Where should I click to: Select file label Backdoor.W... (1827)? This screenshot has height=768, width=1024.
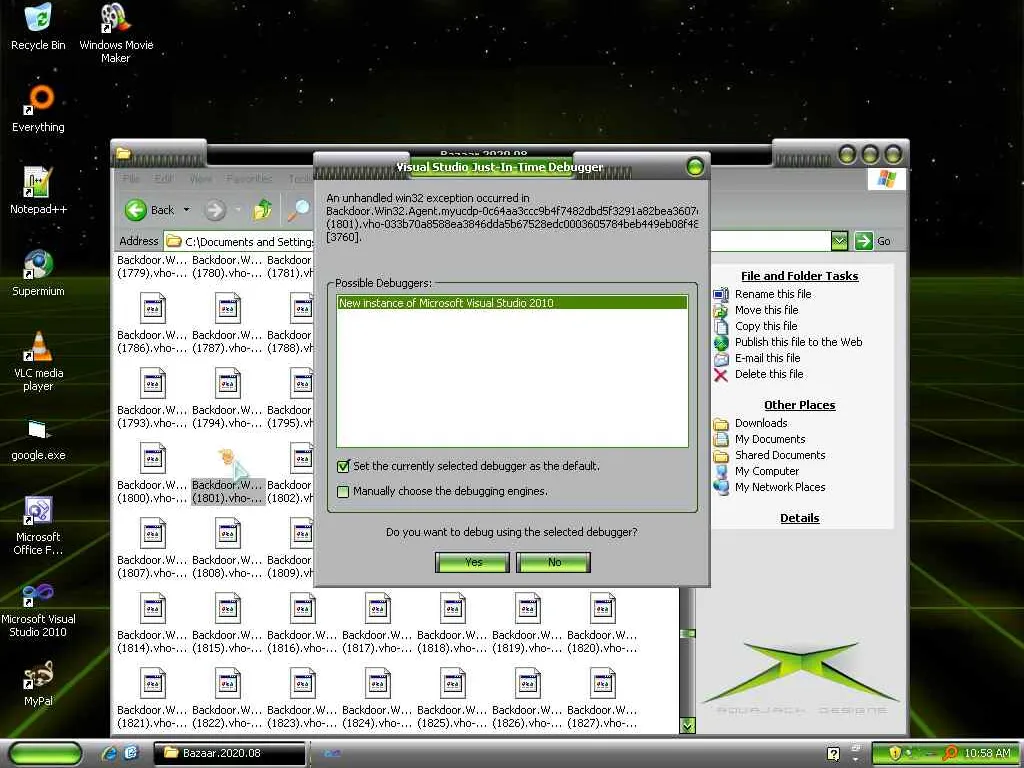(602, 716)
